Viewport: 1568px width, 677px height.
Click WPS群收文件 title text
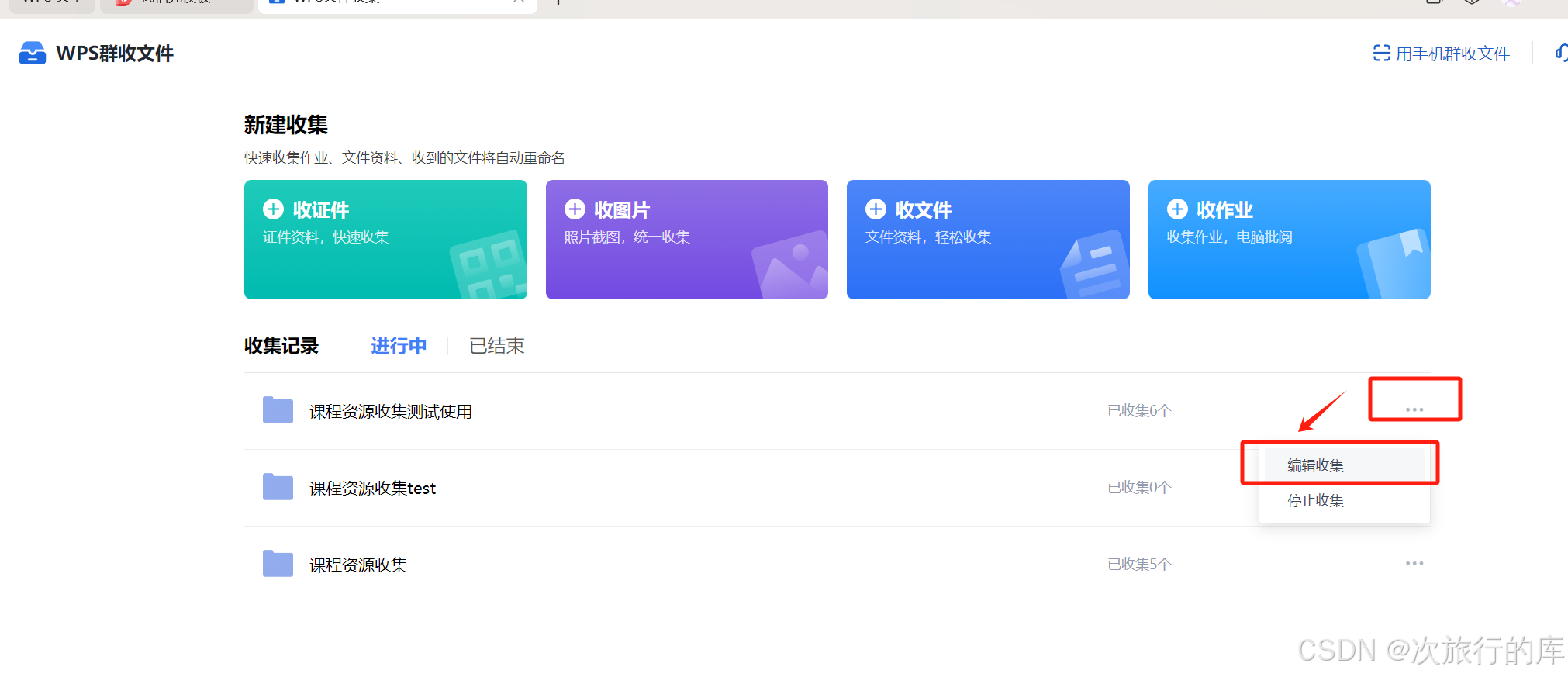click(x=115, y=54)
